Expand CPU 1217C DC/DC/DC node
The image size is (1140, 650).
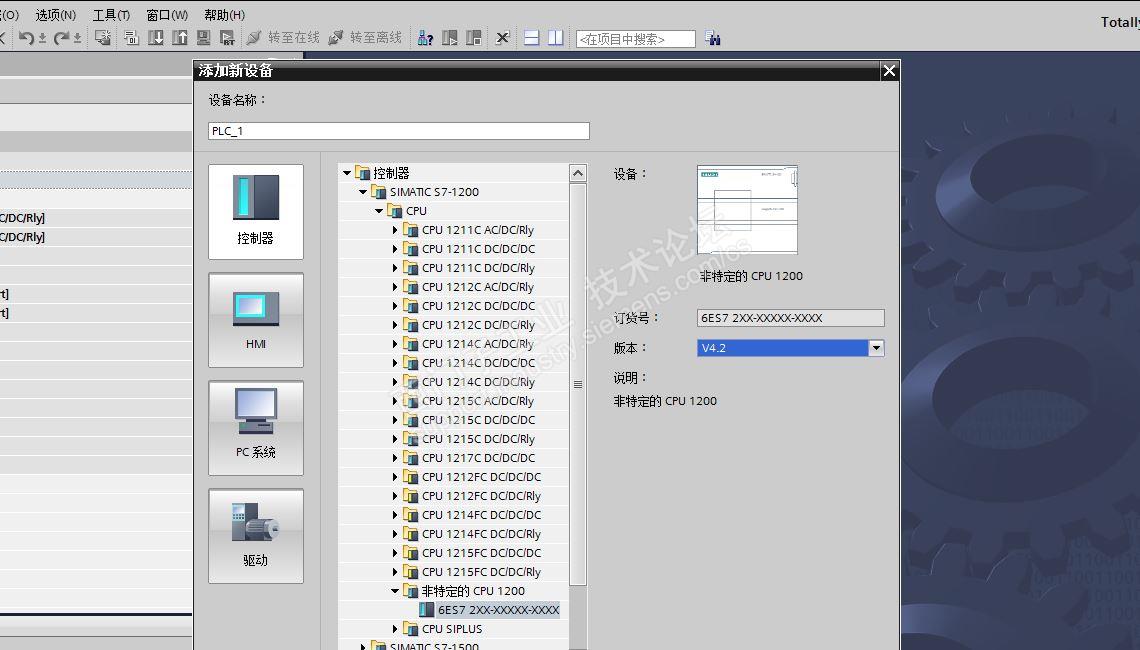(395, 458)
